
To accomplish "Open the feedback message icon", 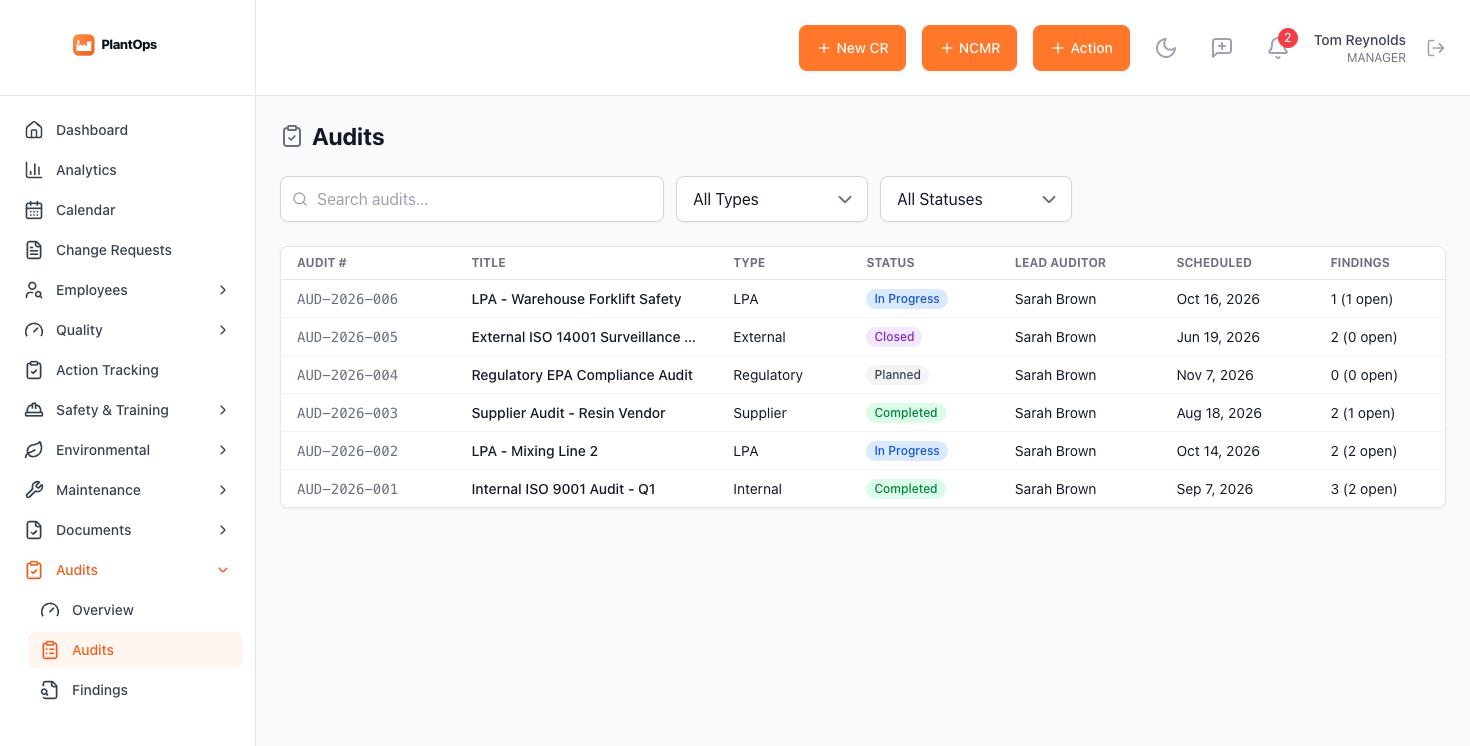I will coord(1222,48).
